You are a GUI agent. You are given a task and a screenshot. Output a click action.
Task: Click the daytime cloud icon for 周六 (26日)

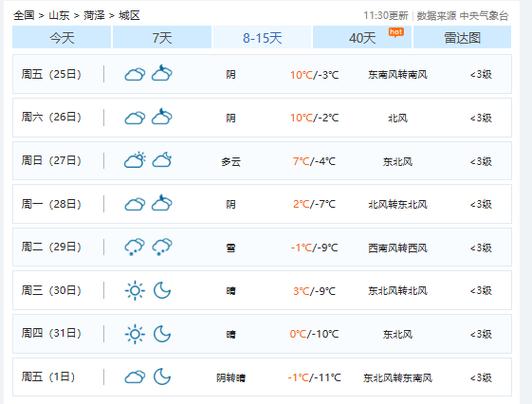click(135, 118)
